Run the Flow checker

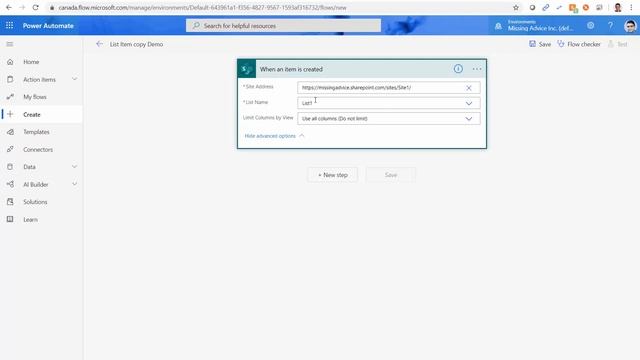pyautogui.click(x=579, y=44)
